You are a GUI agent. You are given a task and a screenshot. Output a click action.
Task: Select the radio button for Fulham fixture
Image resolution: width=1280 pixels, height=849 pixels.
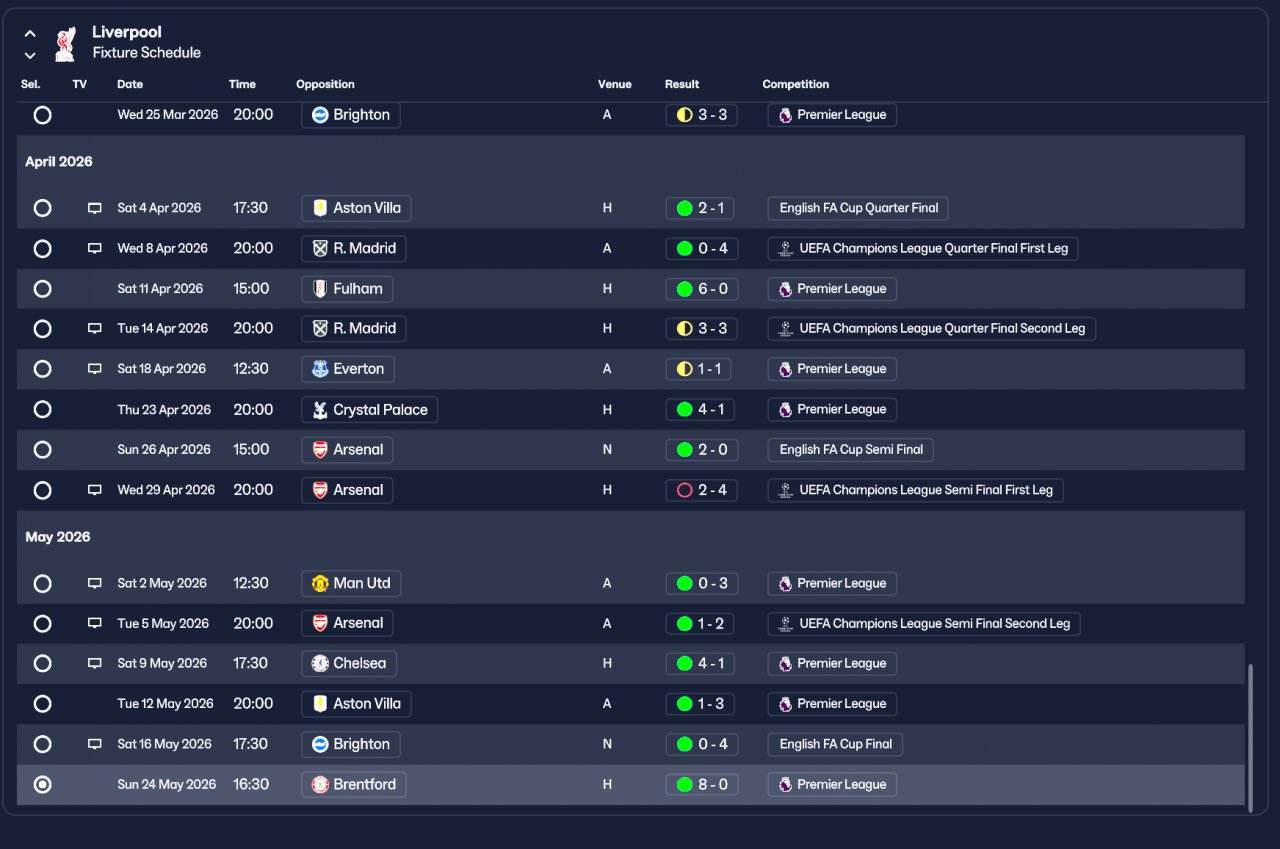pyautogui.click(x=42, y=289)
